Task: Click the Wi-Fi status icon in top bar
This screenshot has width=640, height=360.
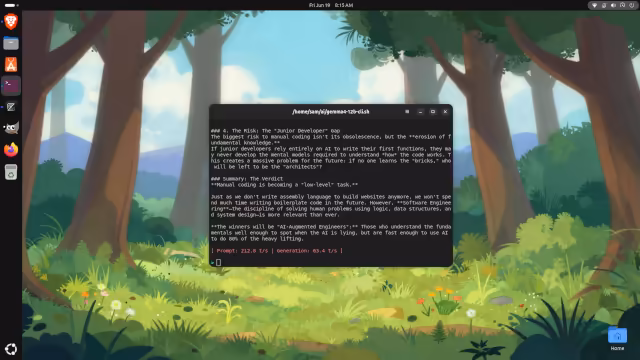Action: (x=594, y=5)
